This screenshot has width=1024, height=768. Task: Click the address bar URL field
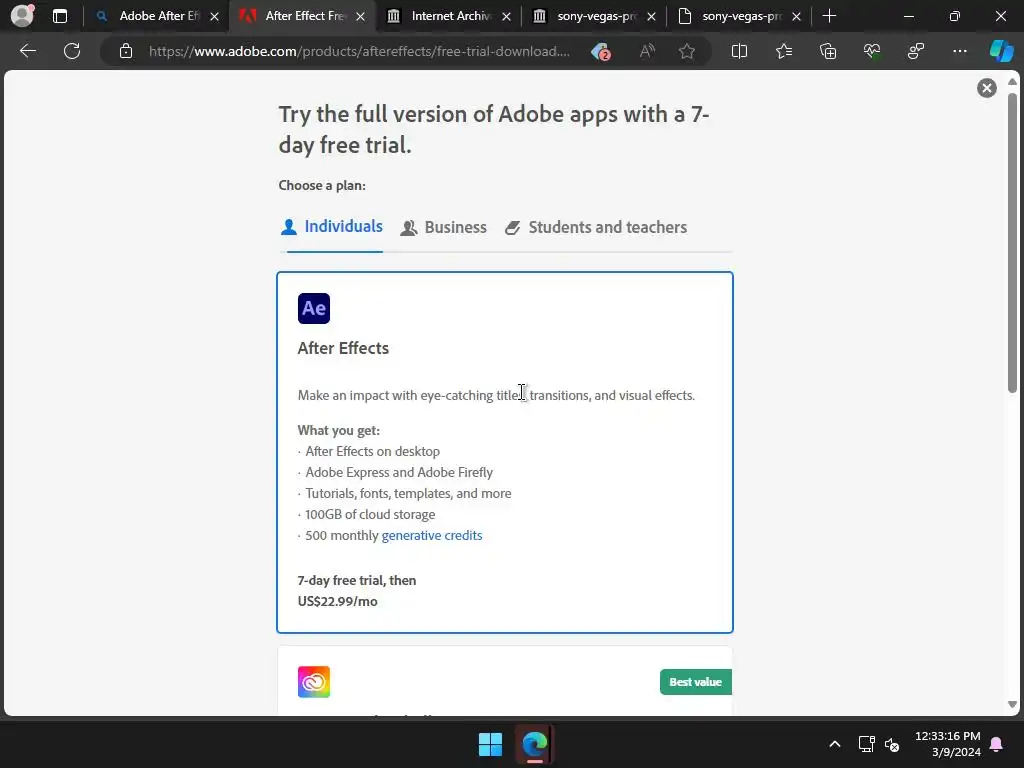(359, 51)
